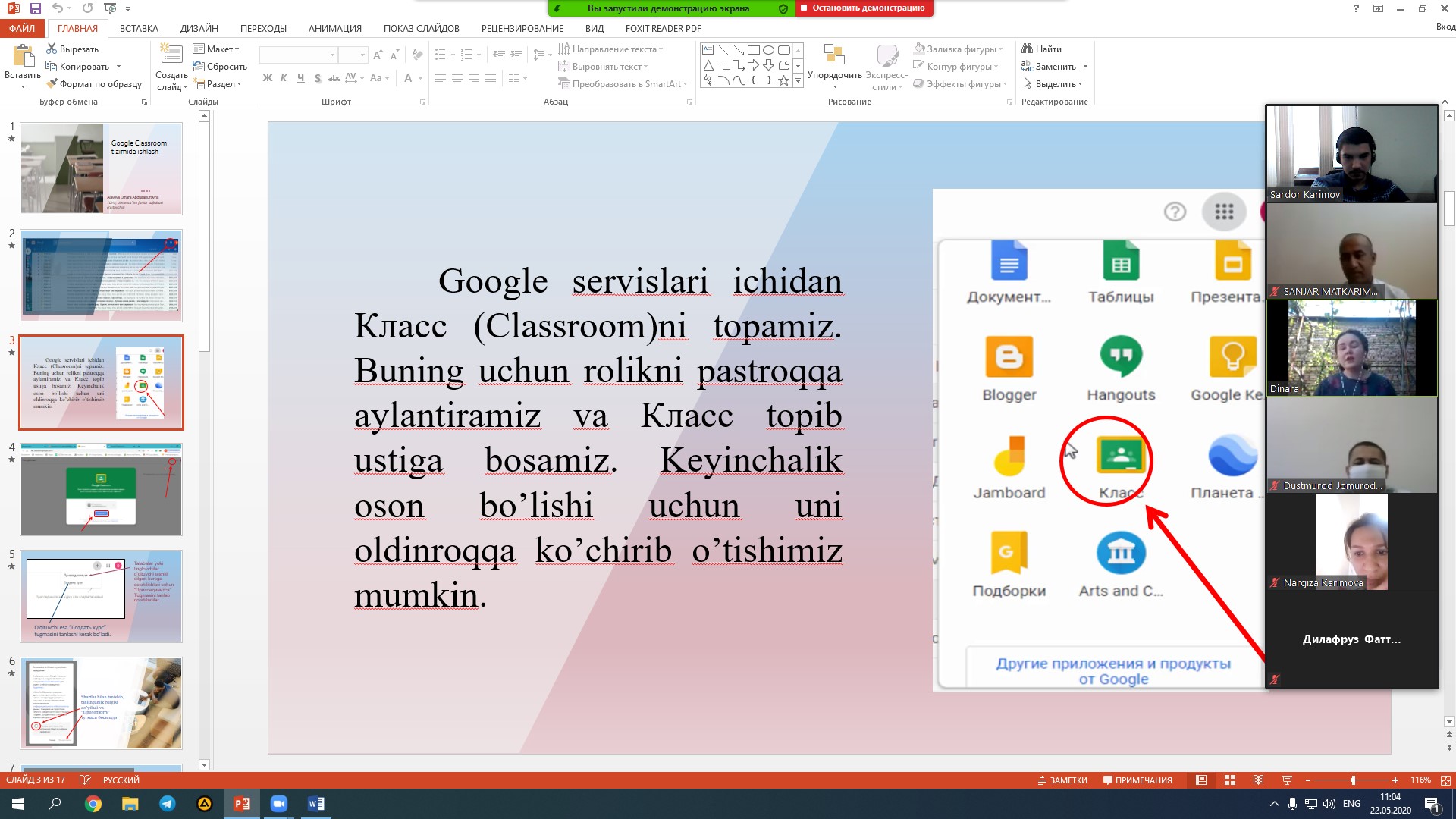Toggle bold (Ж) formatting
This screenshot has height=819, width=1456.
click(x=267, y=78)
